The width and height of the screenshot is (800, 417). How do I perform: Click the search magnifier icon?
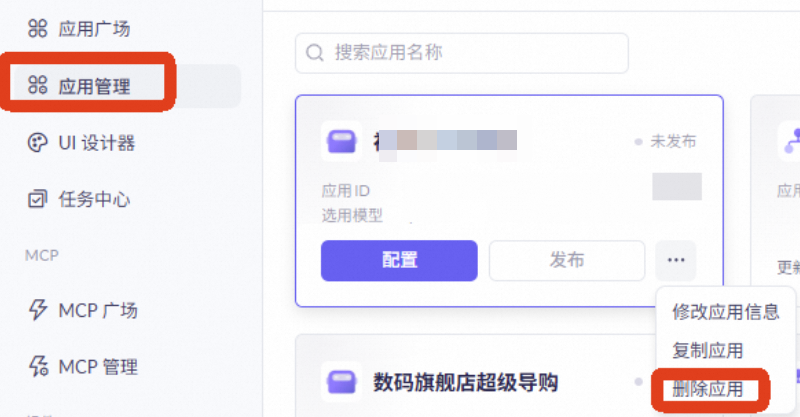click(x=315, y=53)
